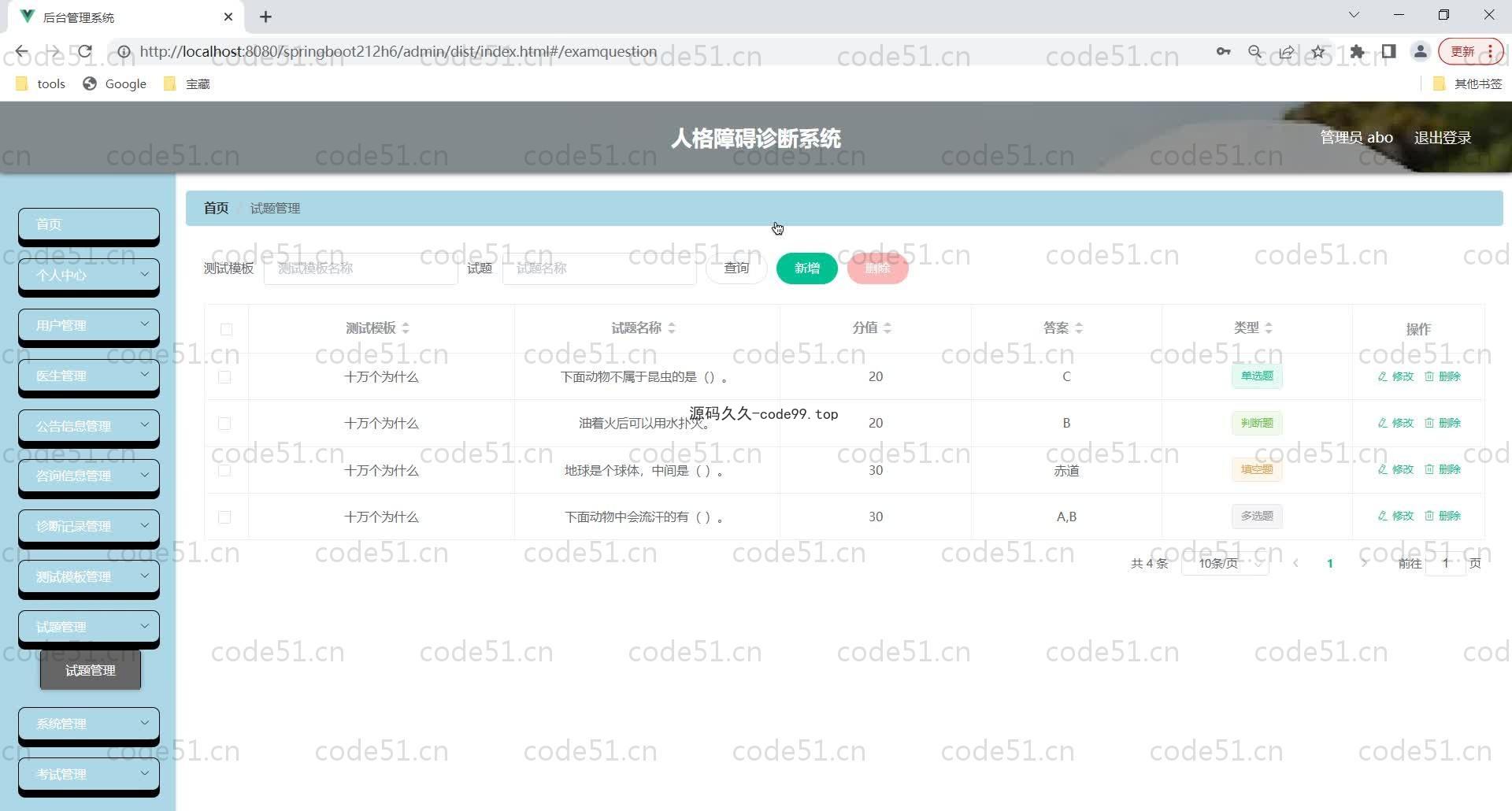
Task: Expand the 诊断记录管理 sidebar menu
Action: pyautogui.click(x=89, y=526)
